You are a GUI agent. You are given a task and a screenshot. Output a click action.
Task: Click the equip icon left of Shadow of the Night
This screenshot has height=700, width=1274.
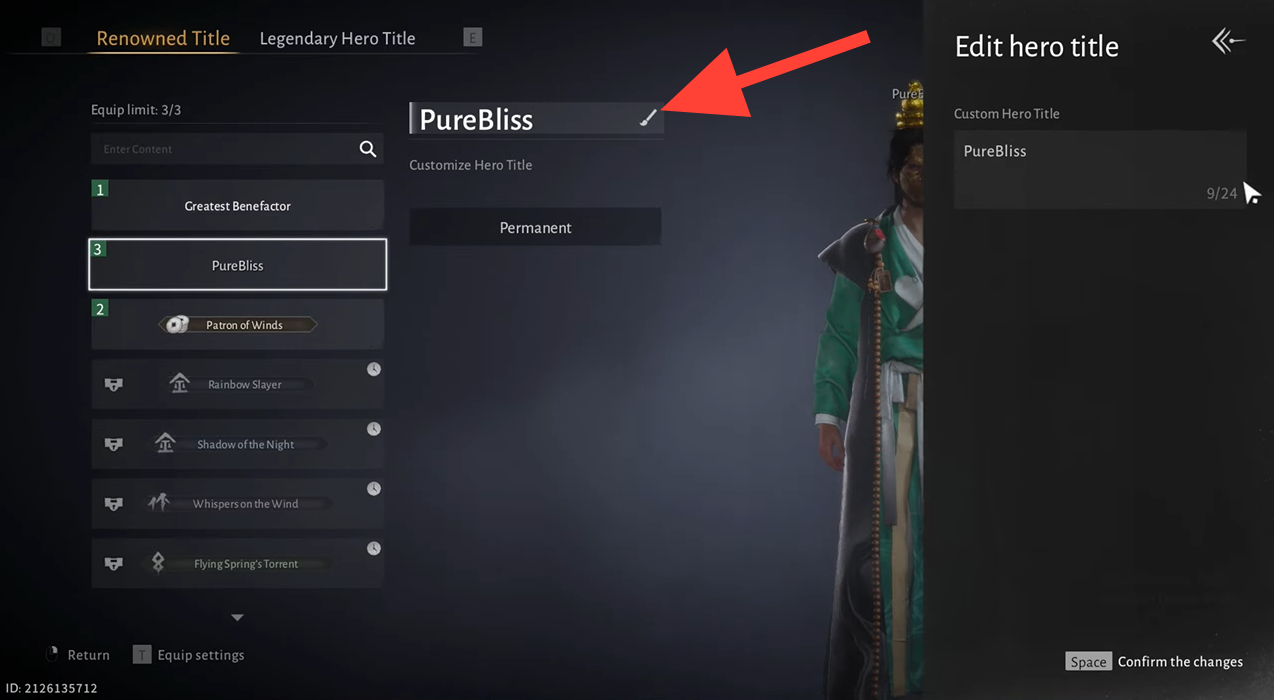pyautogui.click(x=114, y=444)
